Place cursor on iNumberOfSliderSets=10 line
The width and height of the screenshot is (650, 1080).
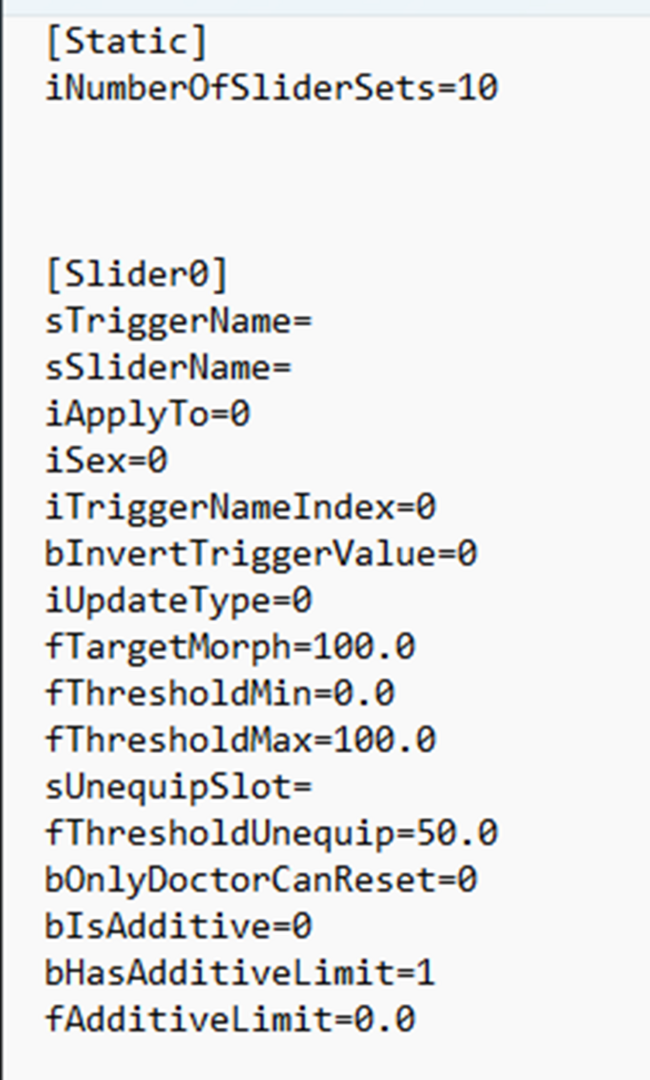pos(272,88)
